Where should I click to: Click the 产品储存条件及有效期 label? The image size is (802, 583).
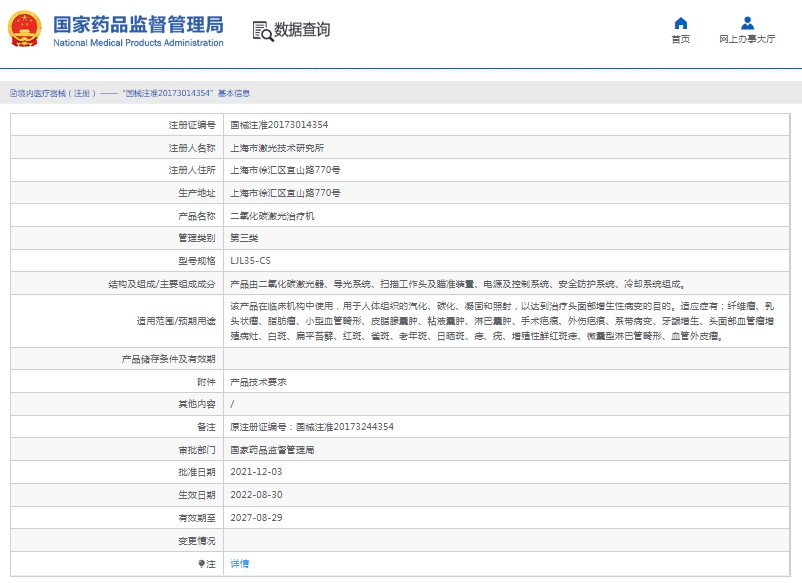pyautogui.click(x=168, y=359)
